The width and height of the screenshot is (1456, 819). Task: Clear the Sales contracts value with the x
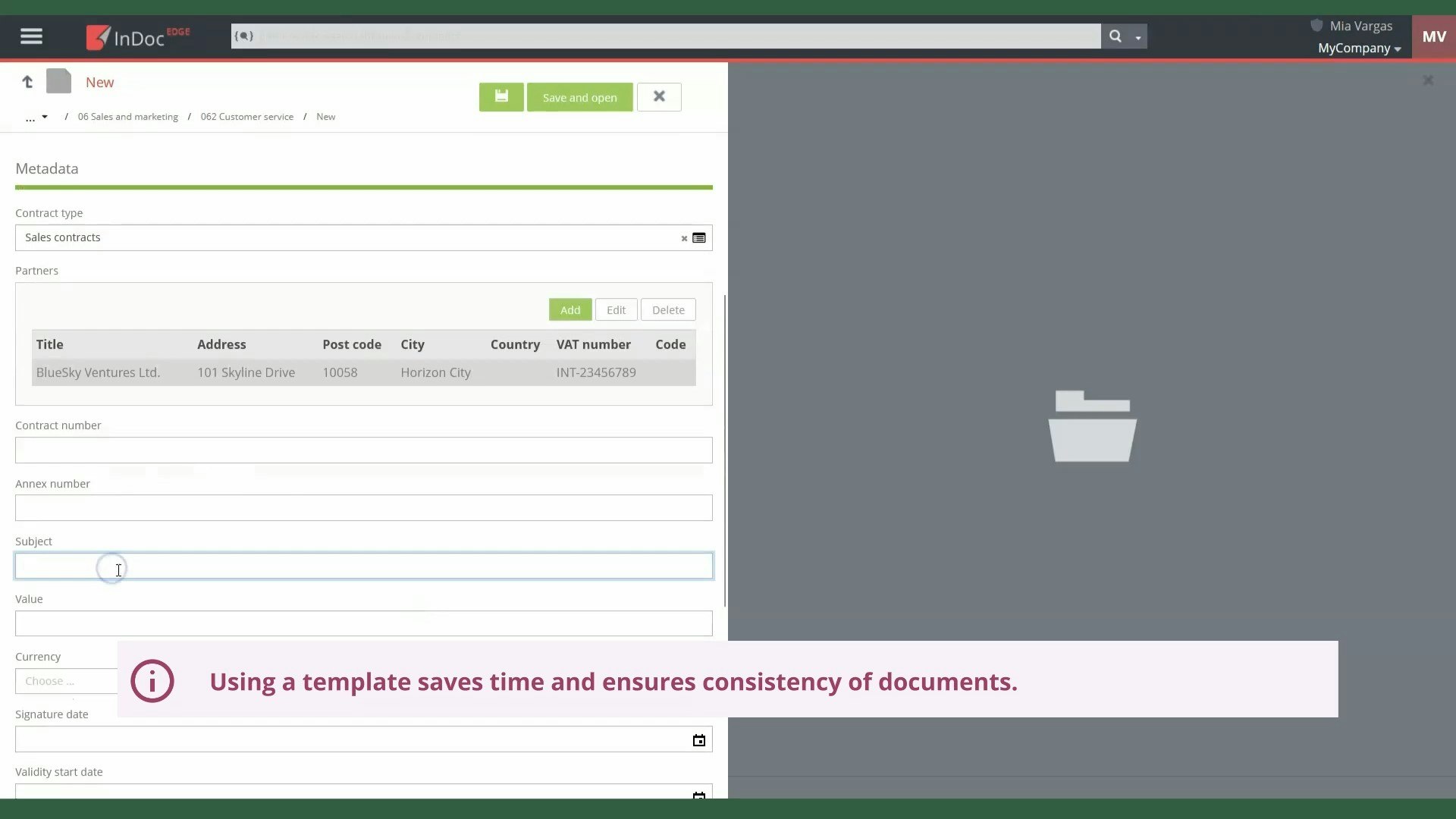(x=684, y=238)
